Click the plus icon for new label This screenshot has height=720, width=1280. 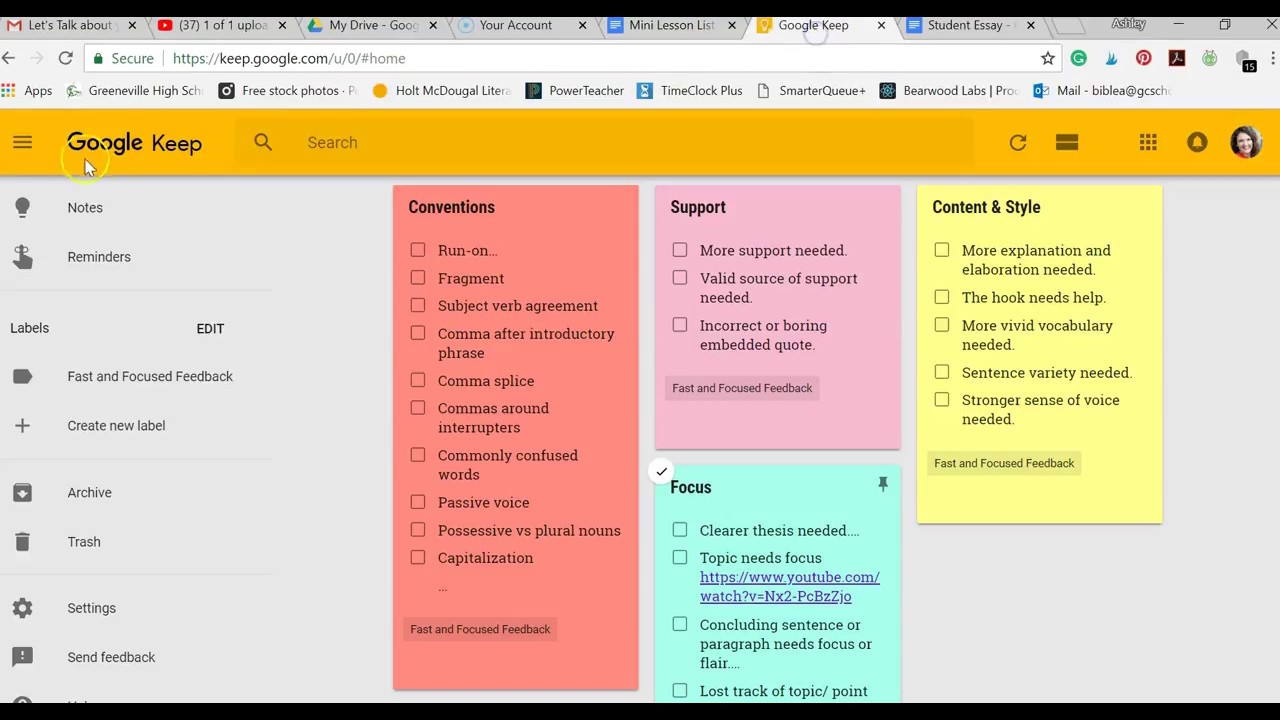point(22,425)
